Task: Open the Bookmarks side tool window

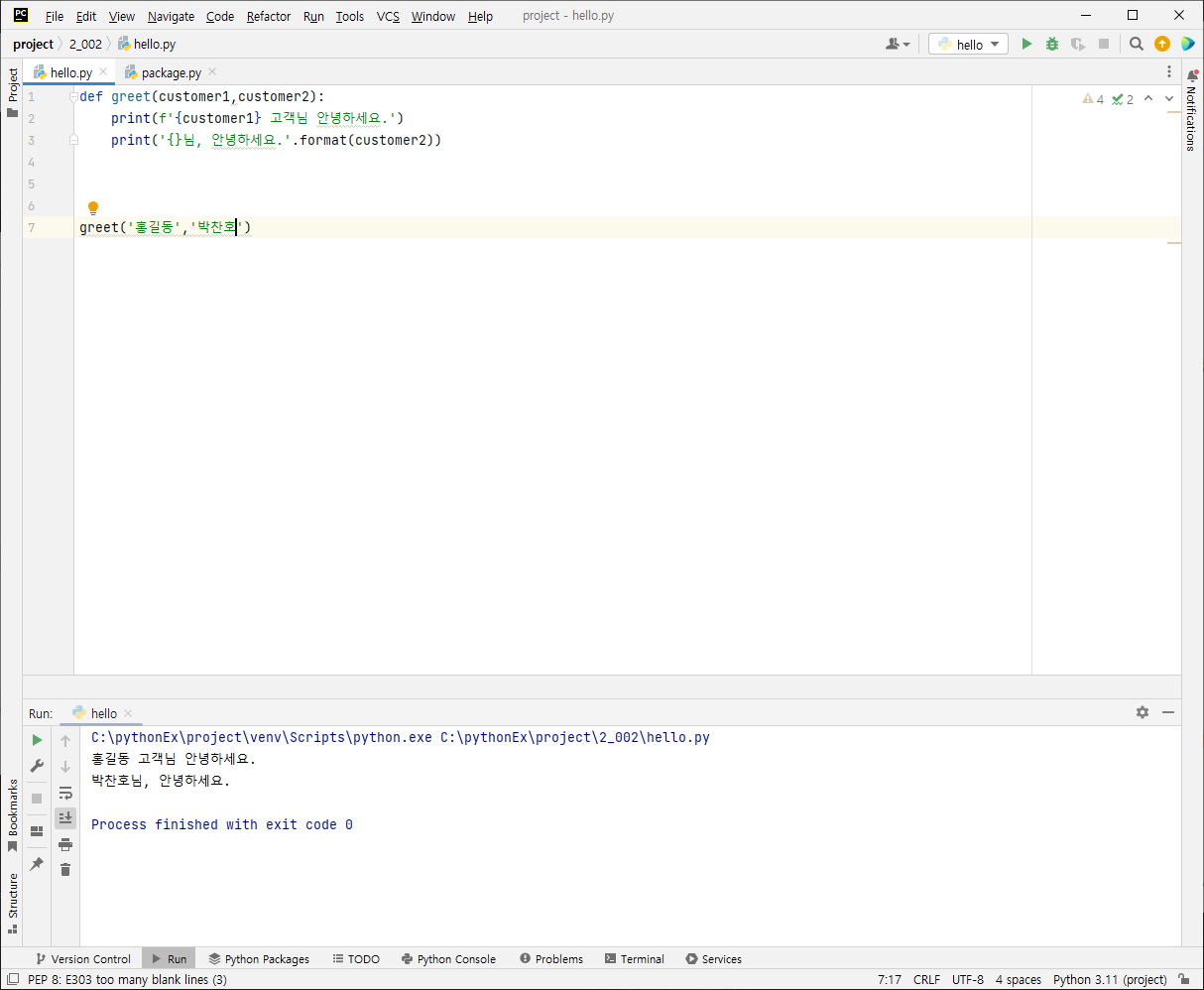Action: coord(12,815)
